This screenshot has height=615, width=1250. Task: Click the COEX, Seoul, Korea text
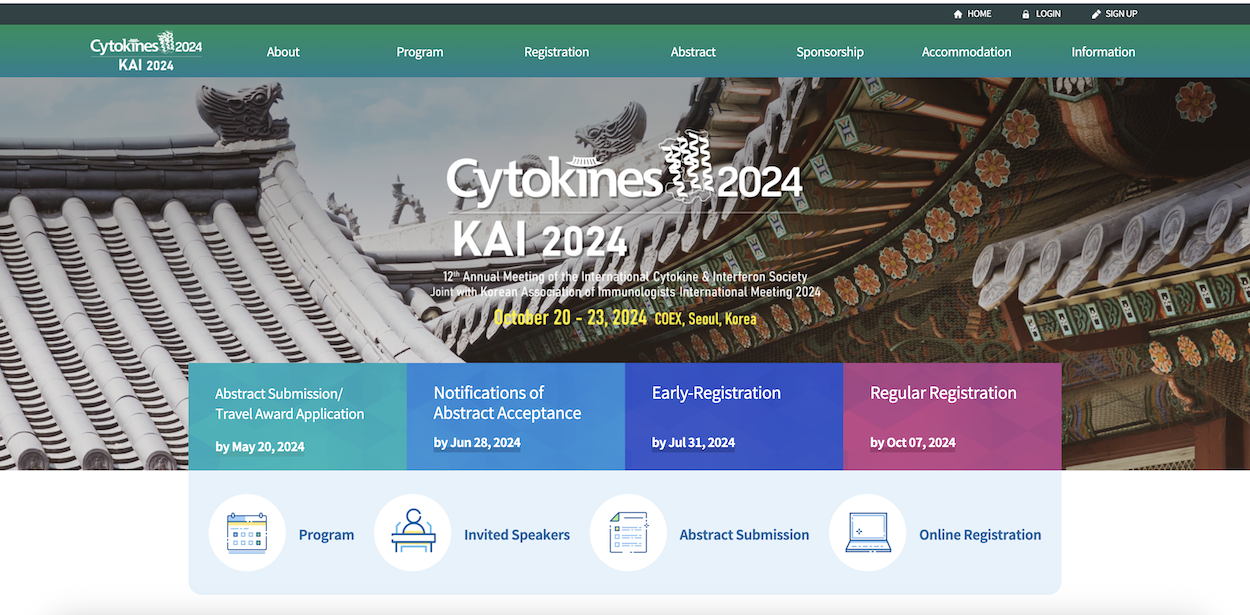click(x=706, y=319)
